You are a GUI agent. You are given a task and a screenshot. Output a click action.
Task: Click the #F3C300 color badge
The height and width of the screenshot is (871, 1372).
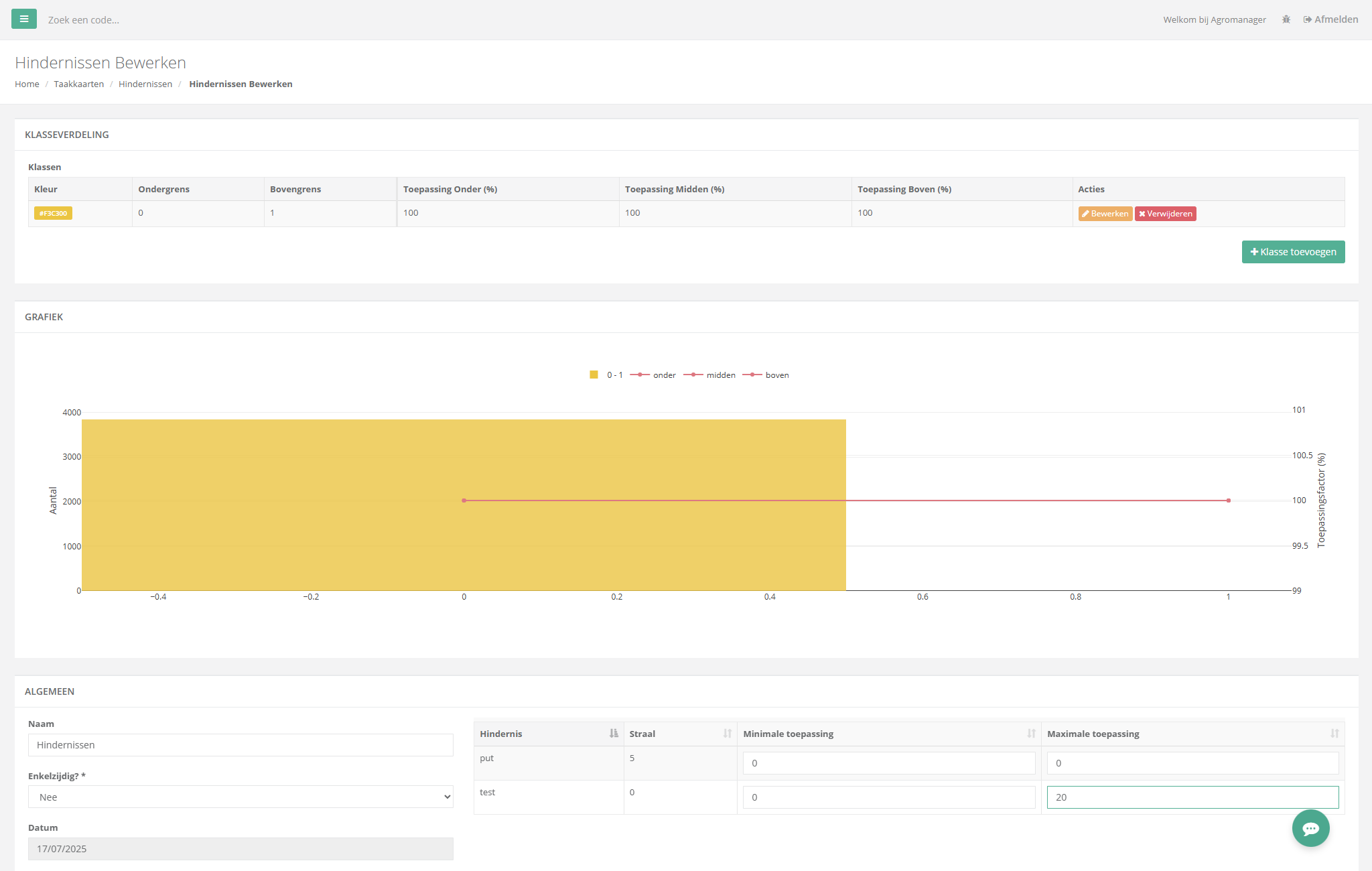click(53, 213)
